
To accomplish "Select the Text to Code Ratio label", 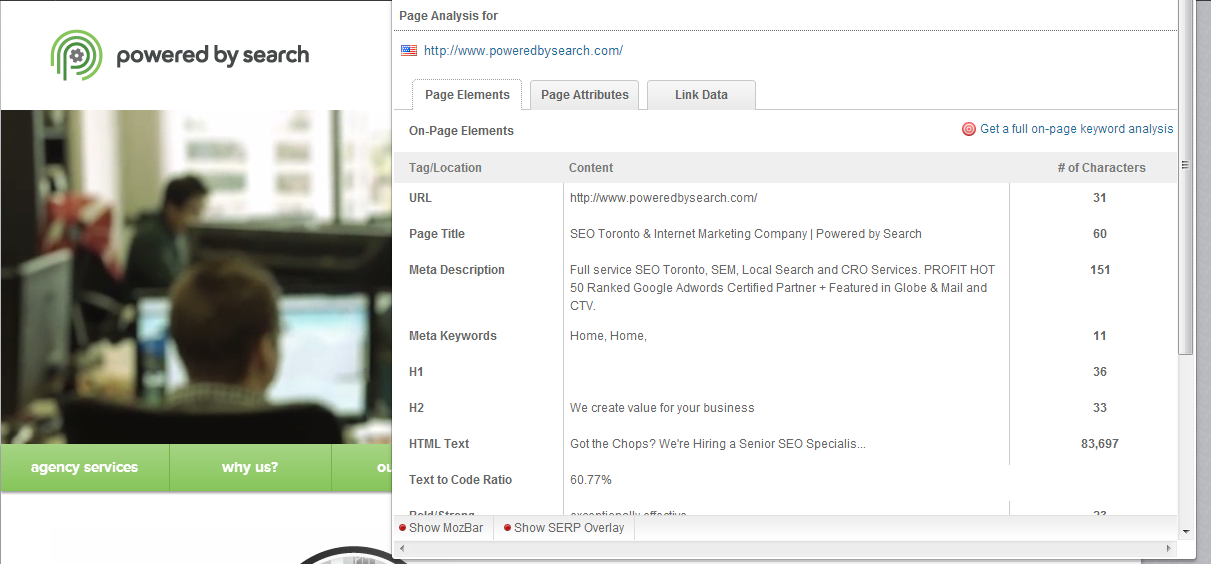I will (x=460, y=480).
